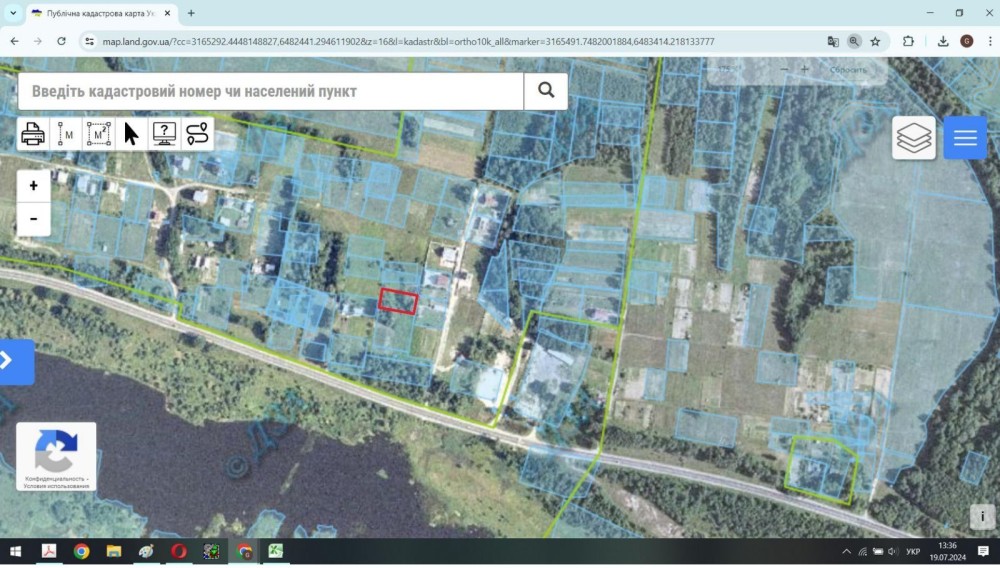Click the red highlighted land parcel
The image size is (1000, 568).
pos(398,300)
